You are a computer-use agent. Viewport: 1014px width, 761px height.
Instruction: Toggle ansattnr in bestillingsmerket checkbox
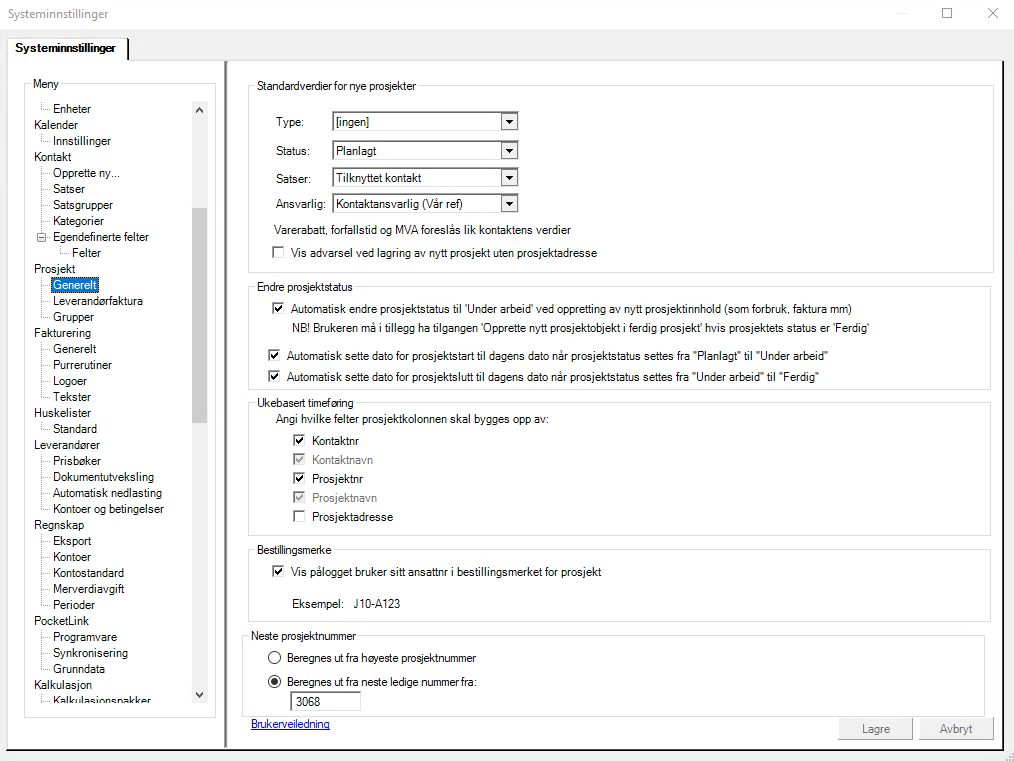278,572
